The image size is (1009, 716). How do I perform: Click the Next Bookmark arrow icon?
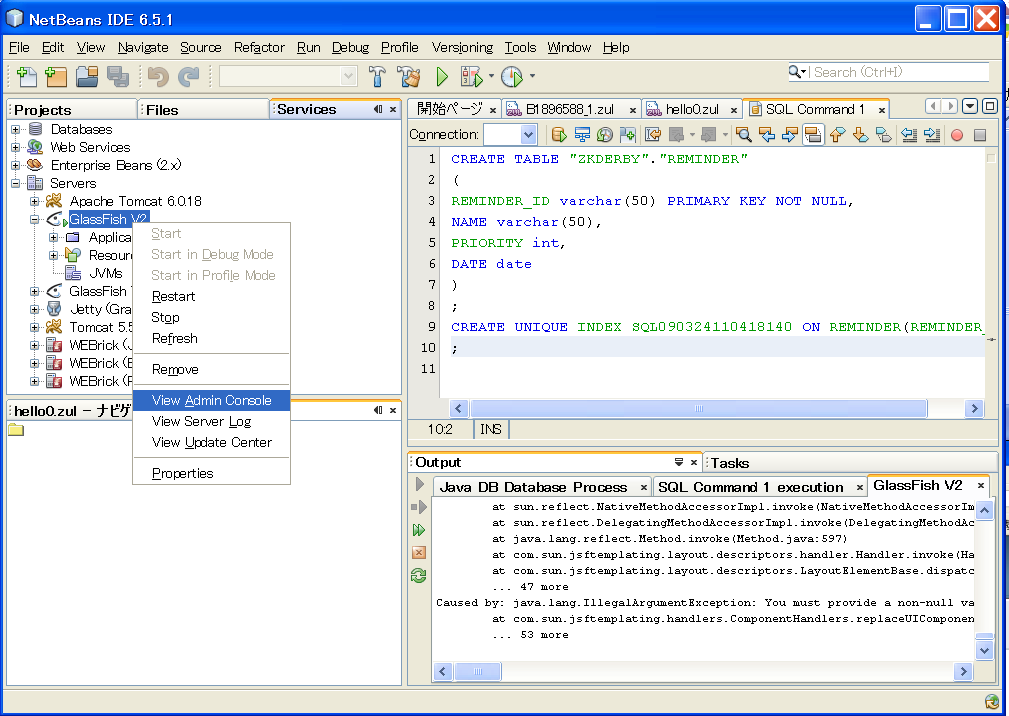pyautogui.click(x=860, y=134)
